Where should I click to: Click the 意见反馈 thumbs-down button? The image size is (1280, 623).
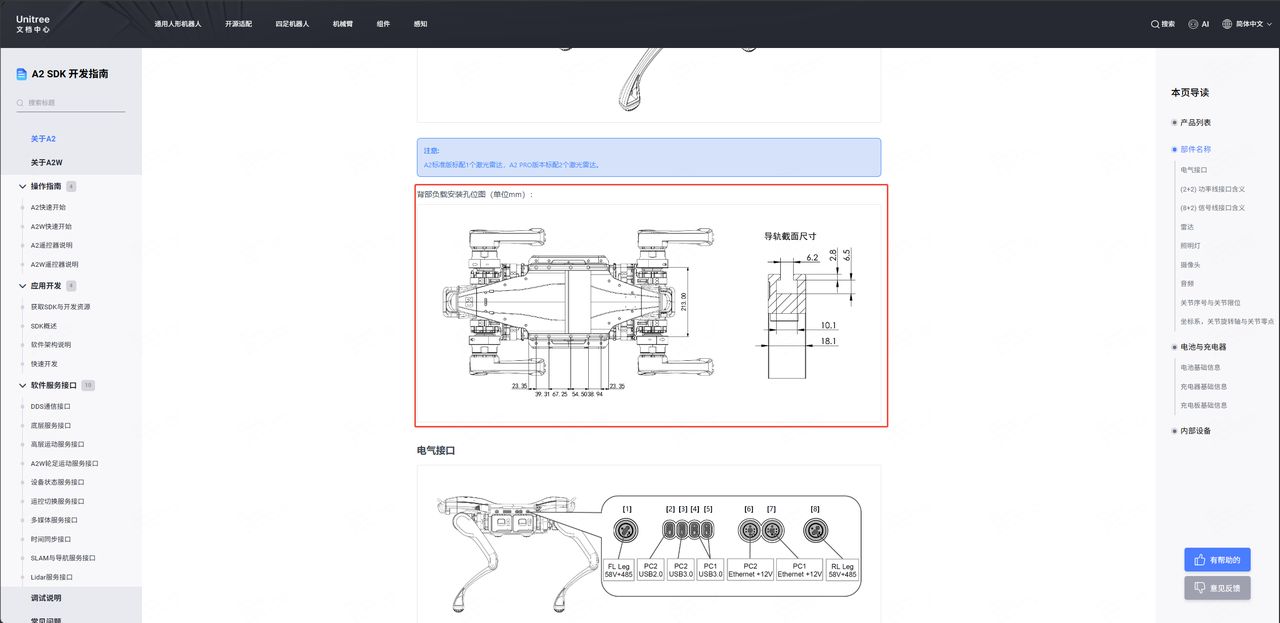tap(1217, 588)
